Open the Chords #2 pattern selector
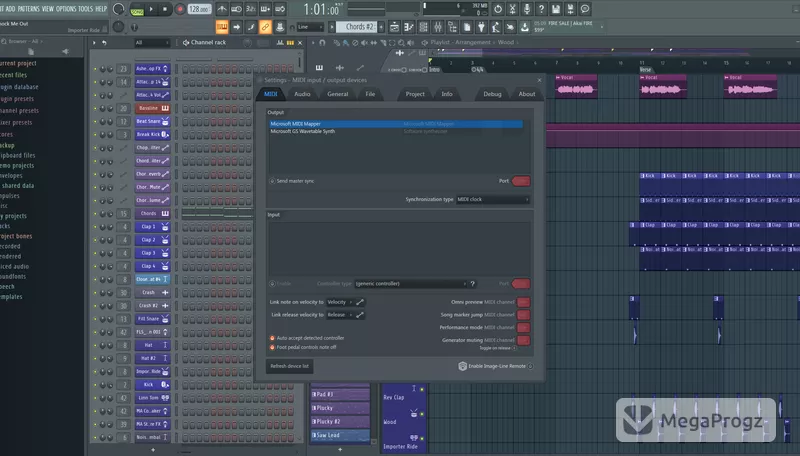This screenshot has width=800, height=456. (359, 27)
